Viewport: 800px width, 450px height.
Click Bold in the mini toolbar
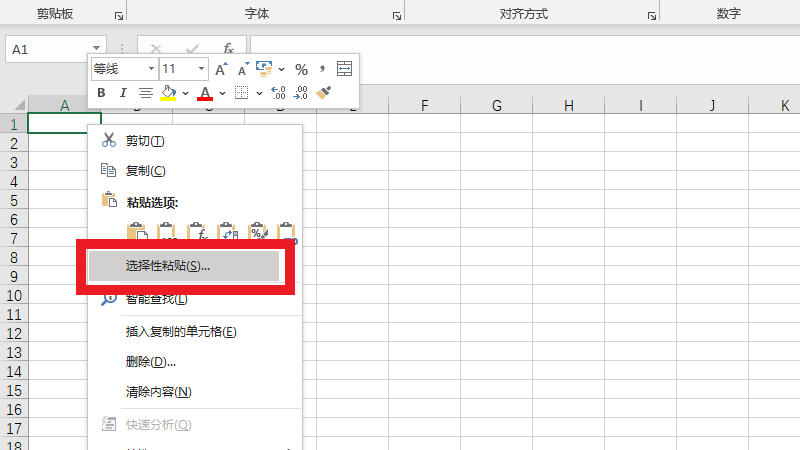[101, 93]
